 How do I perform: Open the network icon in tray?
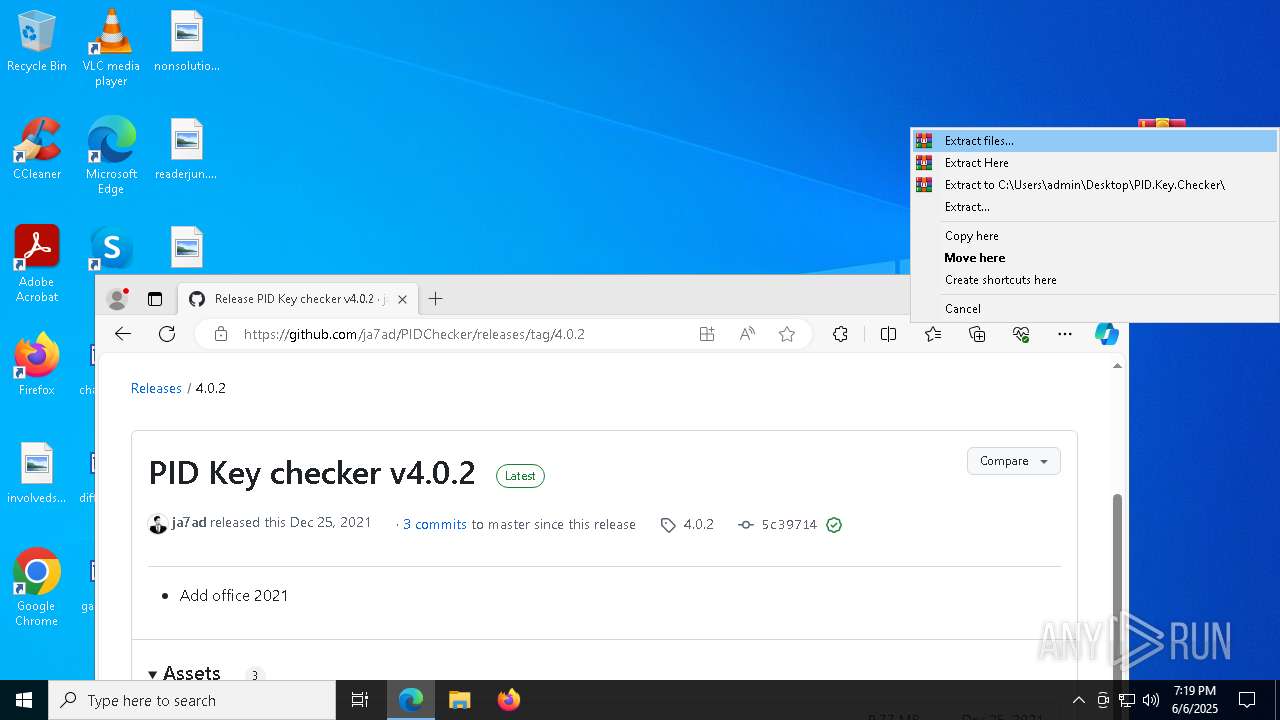pyautogui.click(x=1127, y=700)
